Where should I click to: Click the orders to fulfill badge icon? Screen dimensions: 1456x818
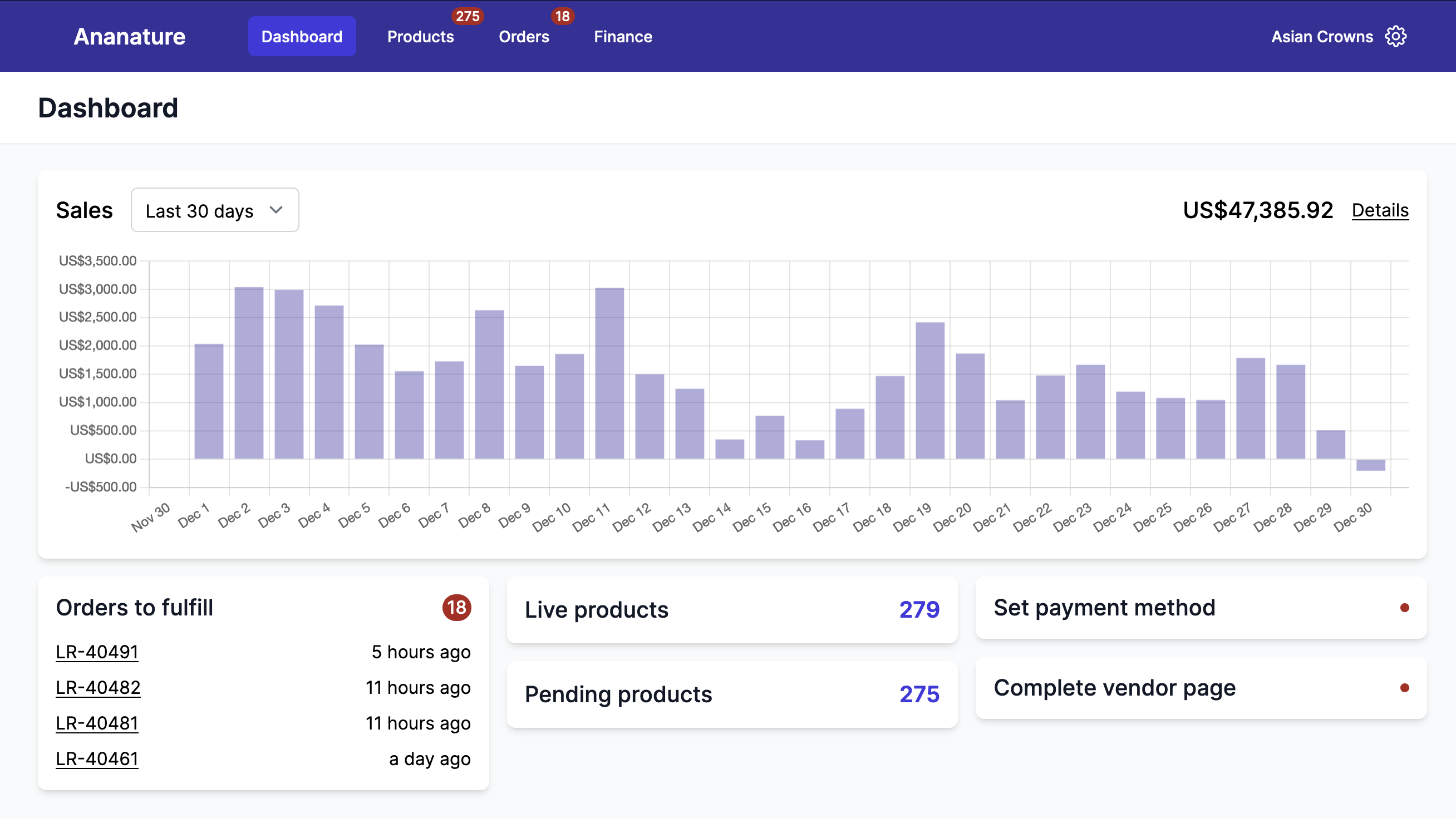coord(457,608)
